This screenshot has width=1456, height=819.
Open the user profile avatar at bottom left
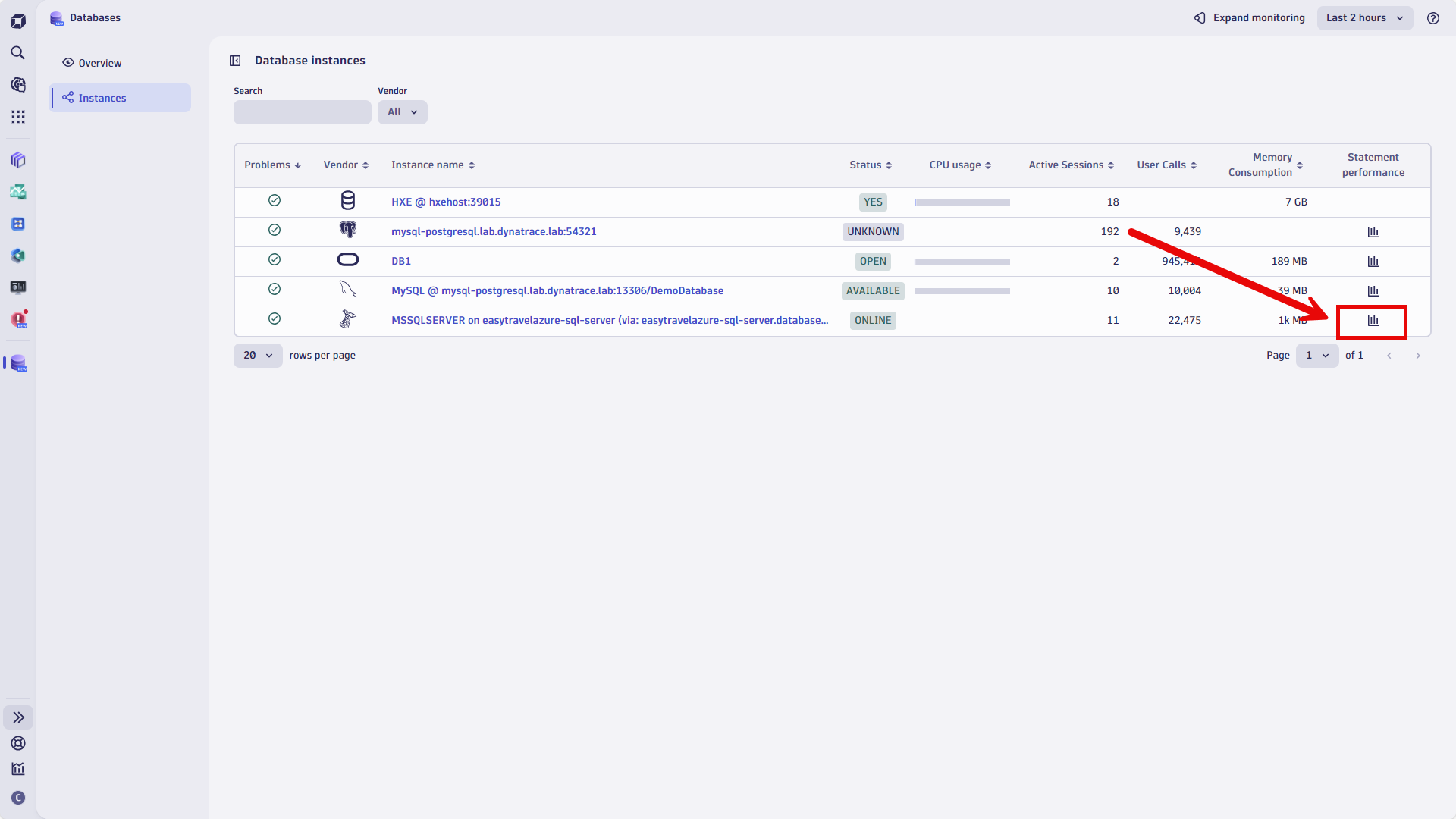point(18,798)
